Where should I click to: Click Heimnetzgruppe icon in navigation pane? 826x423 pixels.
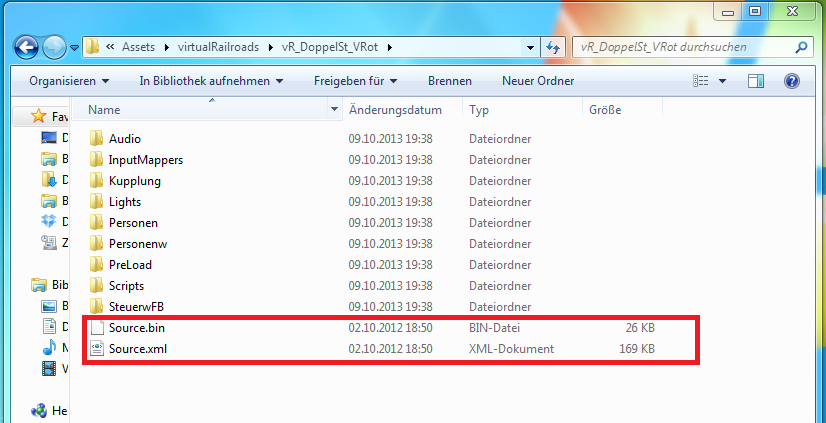[x=39, y=410]
